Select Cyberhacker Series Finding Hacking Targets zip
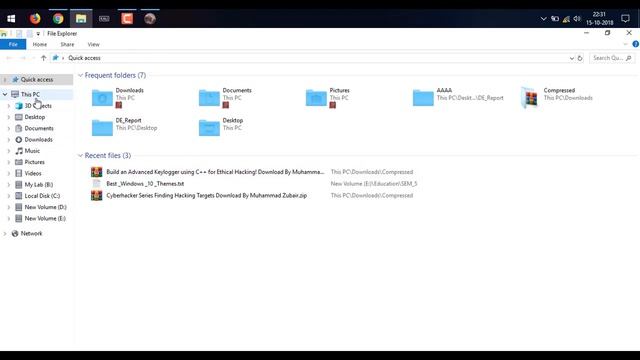 (207, 196)
